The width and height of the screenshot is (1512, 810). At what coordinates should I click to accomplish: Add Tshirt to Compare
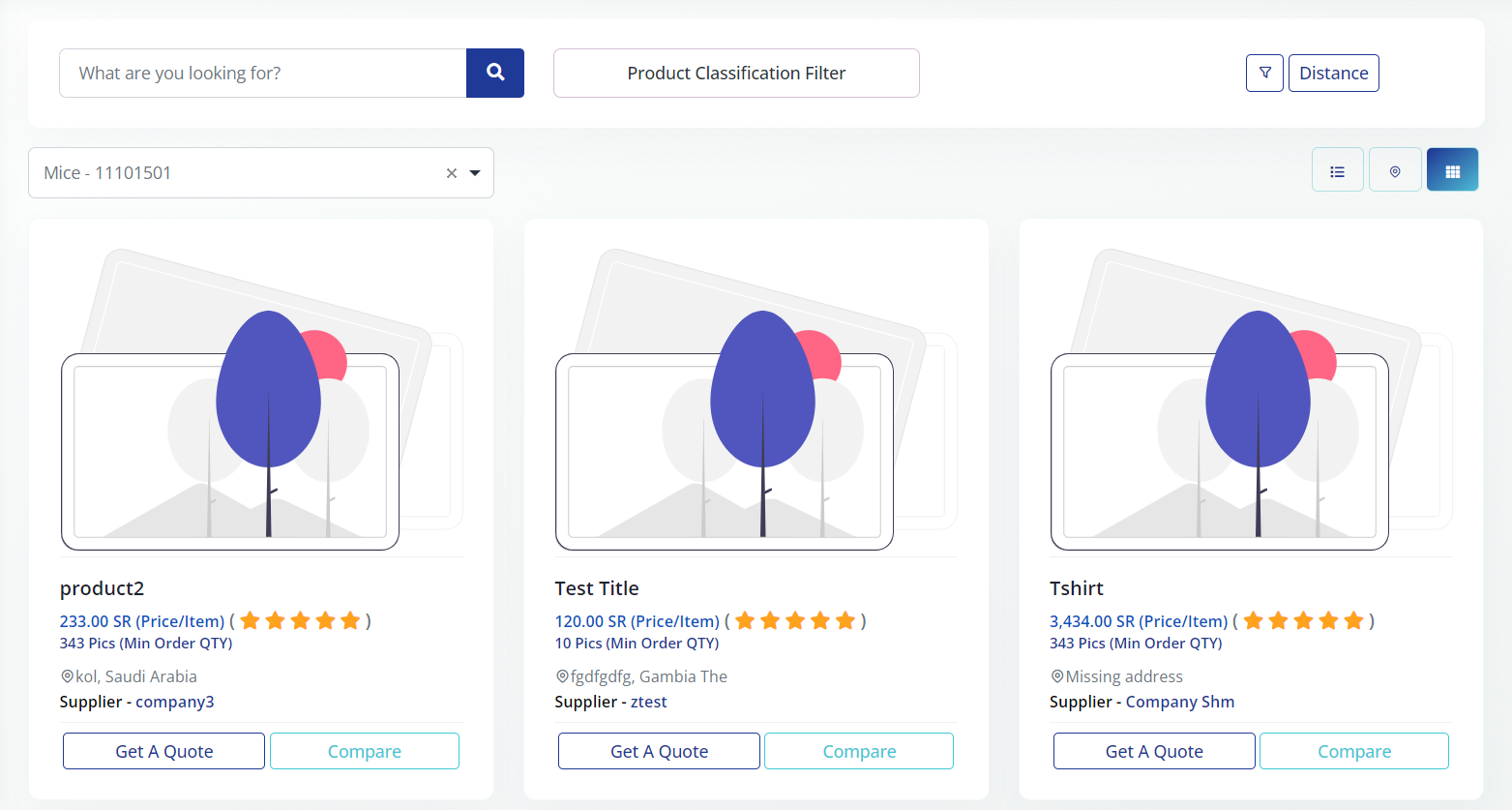pos(1353,751)
